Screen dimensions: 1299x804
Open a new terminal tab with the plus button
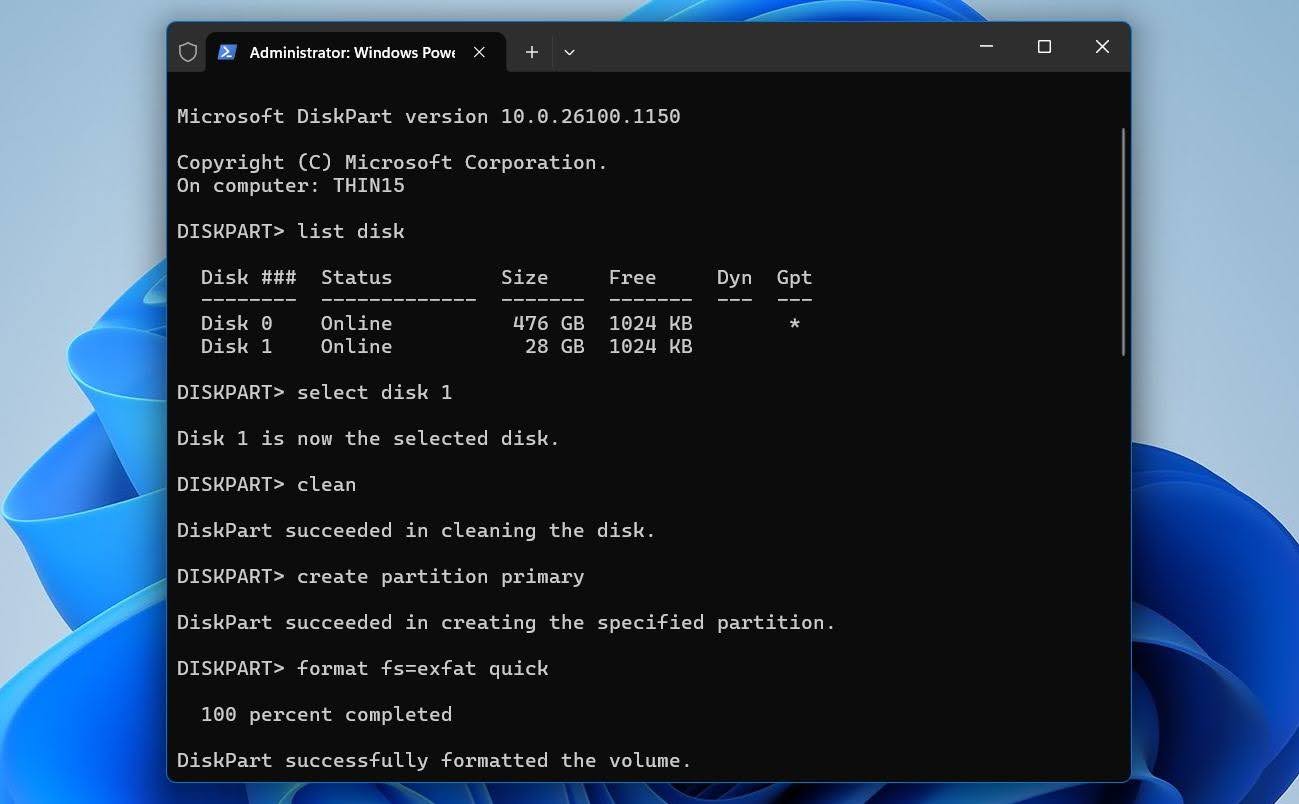pyautogui.click(x=532, y=52)
